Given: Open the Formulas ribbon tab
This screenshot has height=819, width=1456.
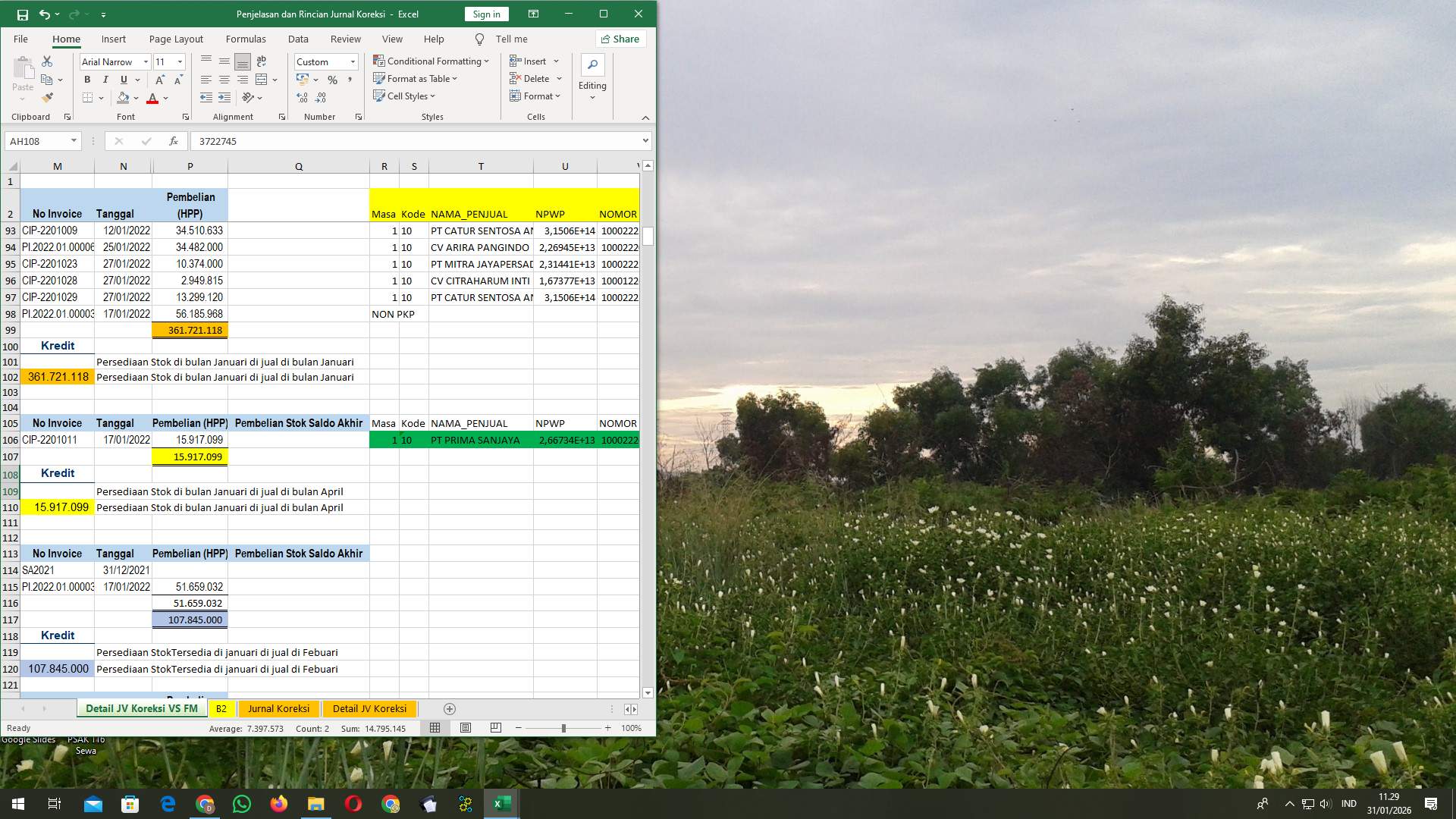Looking at the screenshot, I should (x=246, y=39).
